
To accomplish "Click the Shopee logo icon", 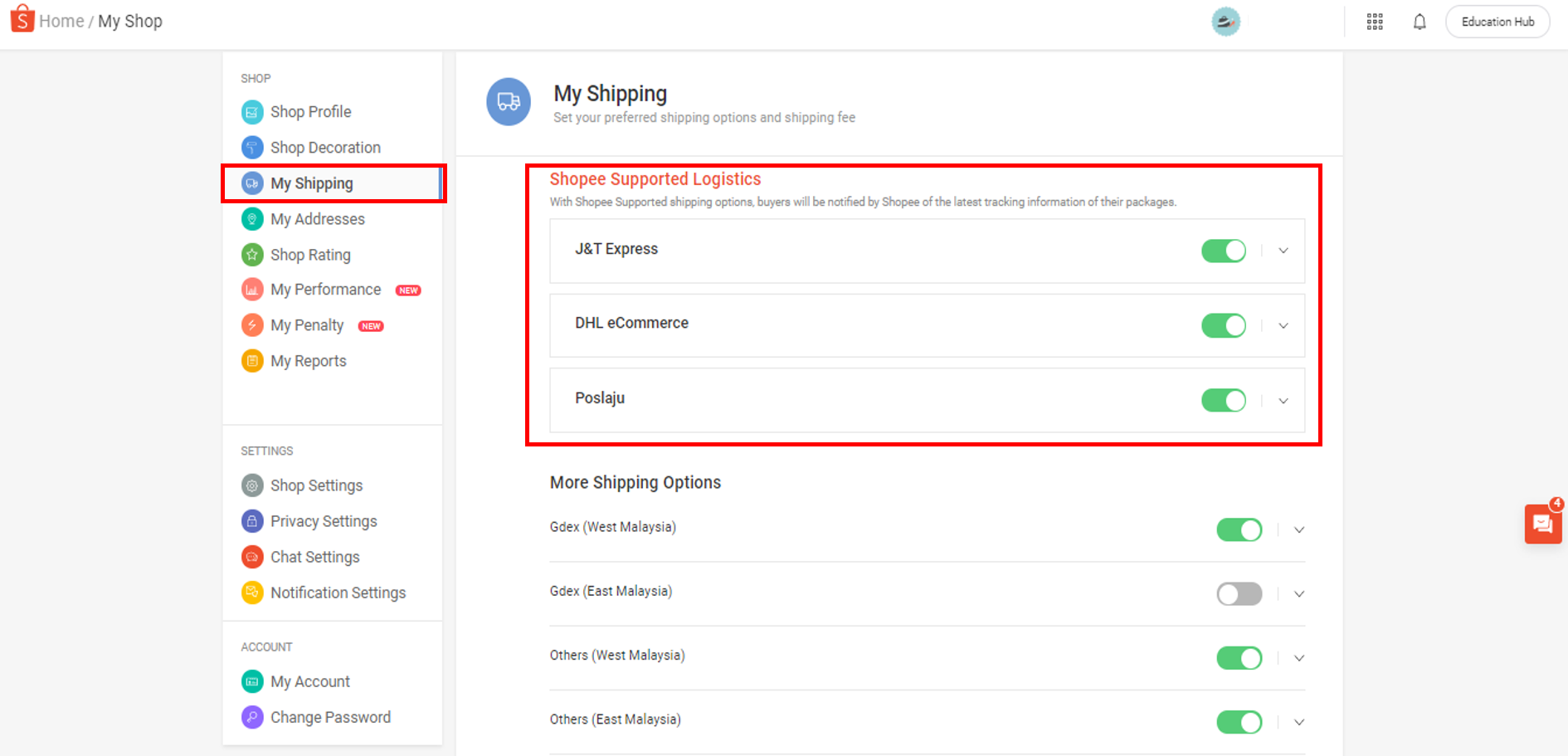I will coord(22,19).
